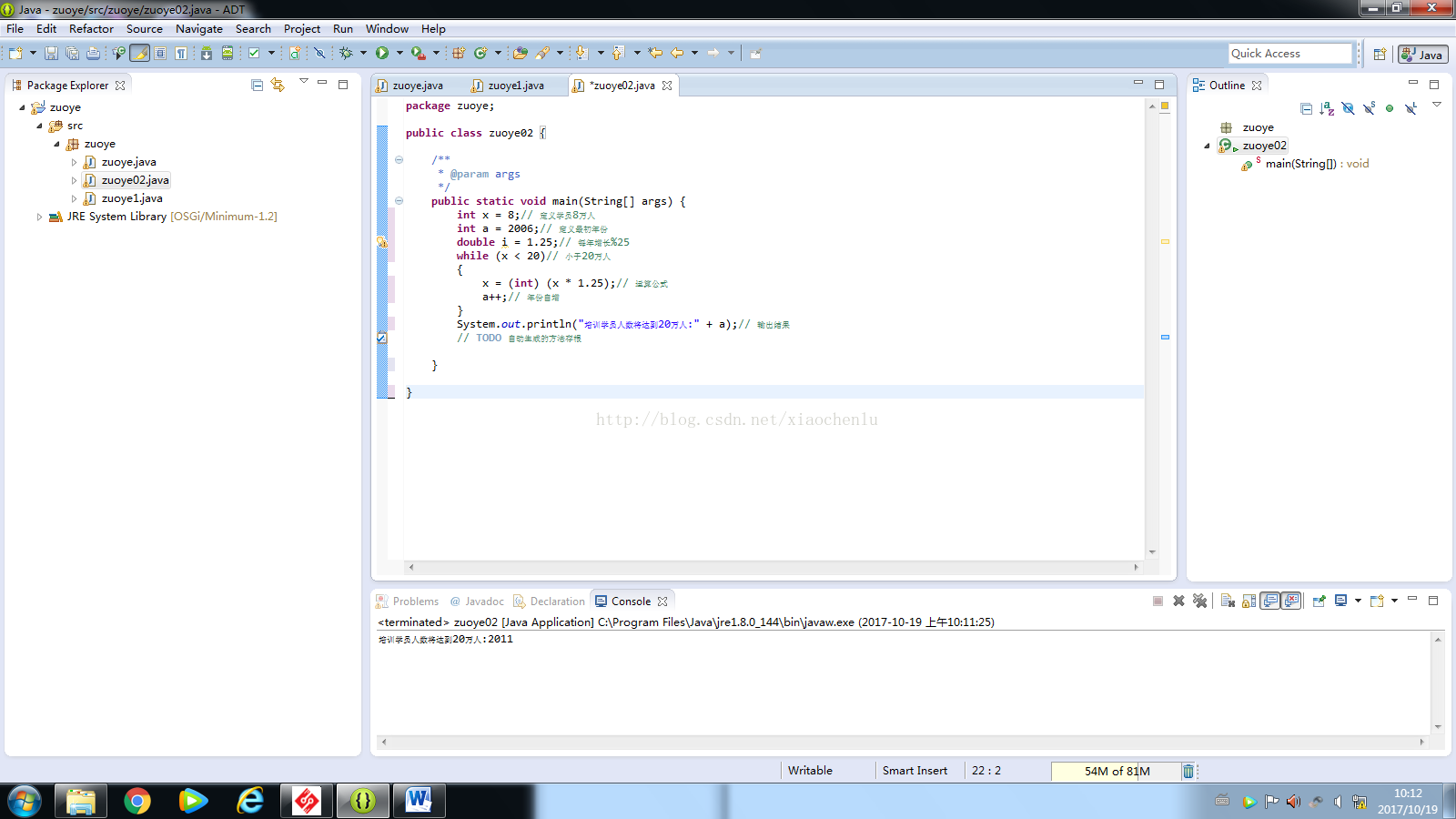
Task: Switch to the Javadoc tab
Action: (477, 602)
